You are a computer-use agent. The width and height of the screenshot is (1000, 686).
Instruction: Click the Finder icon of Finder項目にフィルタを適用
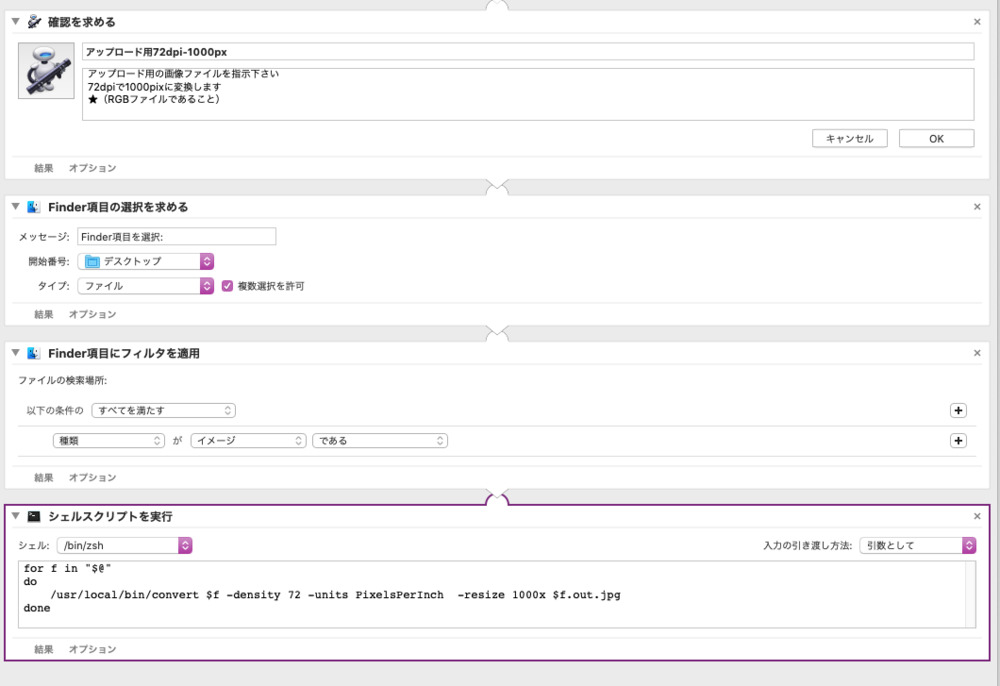[x=34, y=353]
